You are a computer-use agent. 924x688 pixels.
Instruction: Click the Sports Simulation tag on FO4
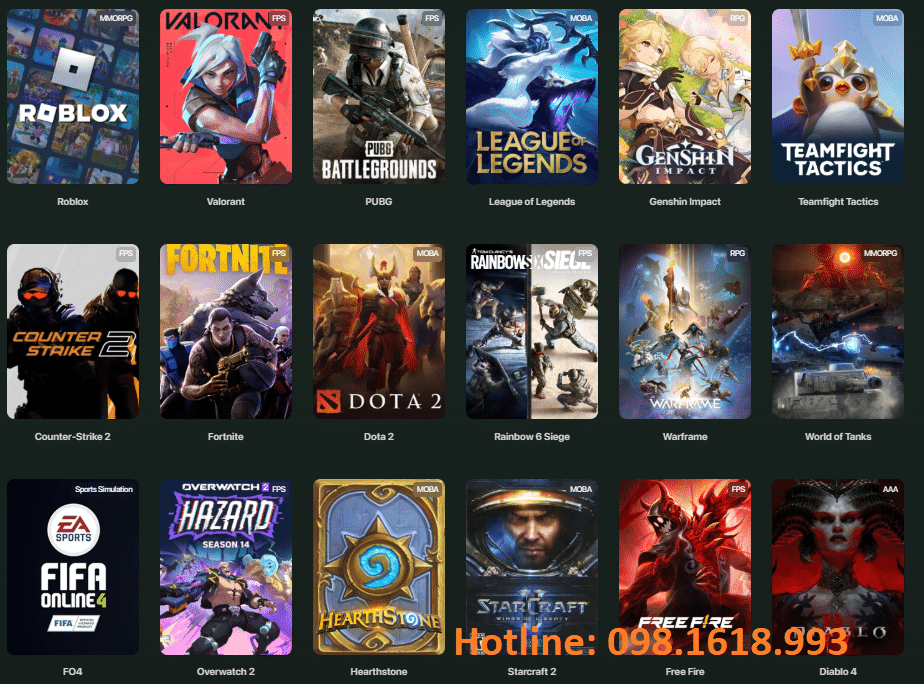[x=104, y=489]
